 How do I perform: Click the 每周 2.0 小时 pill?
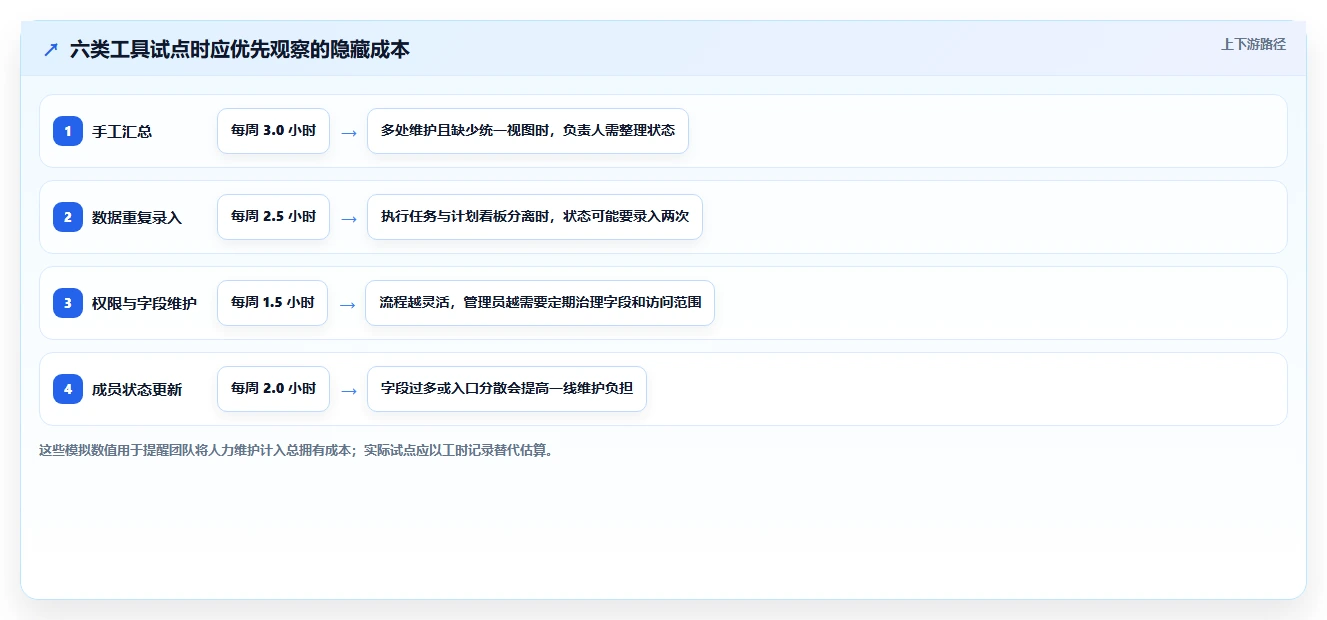point(273,389)
